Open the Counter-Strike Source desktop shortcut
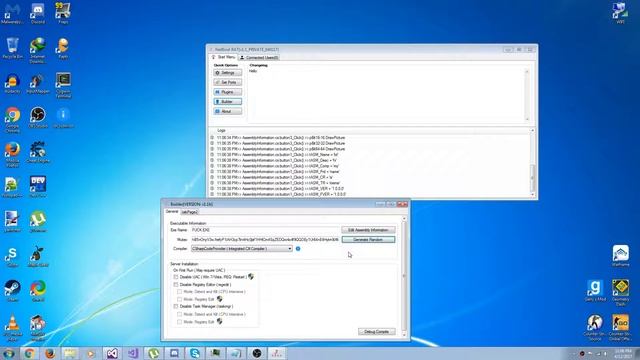 [x=595, y=327]
